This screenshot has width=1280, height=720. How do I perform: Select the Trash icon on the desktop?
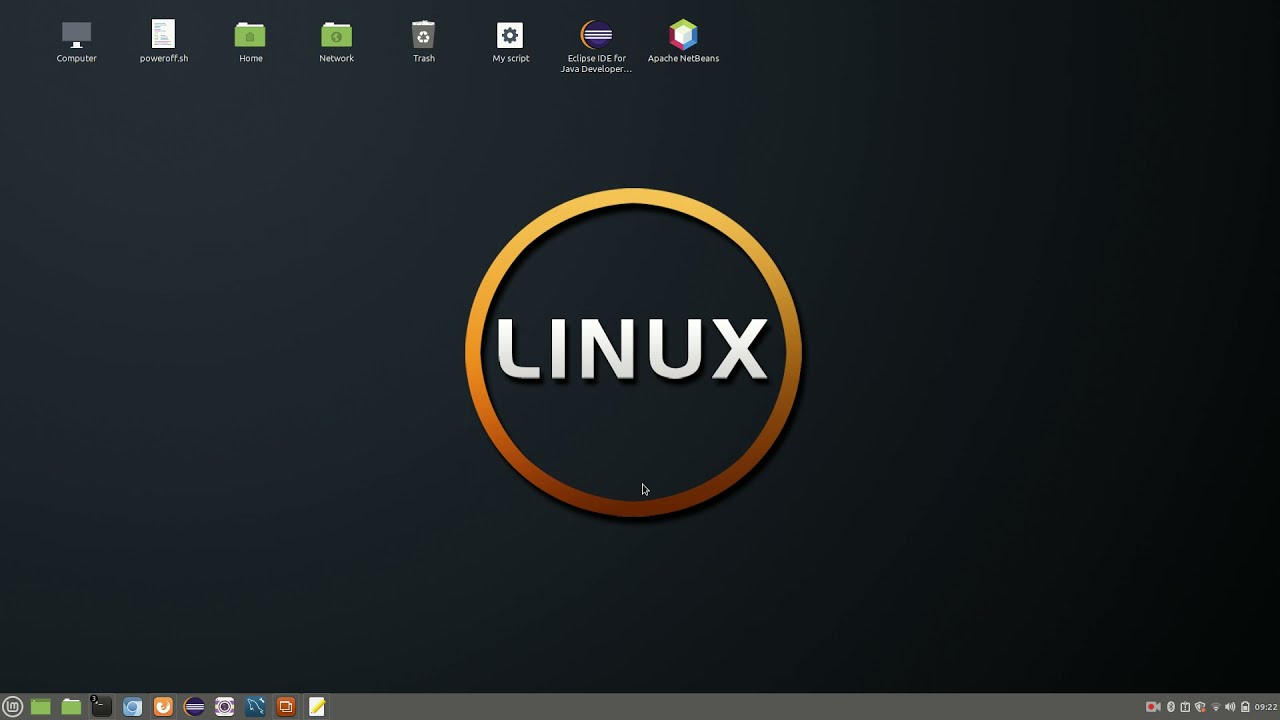coord(423,42)
